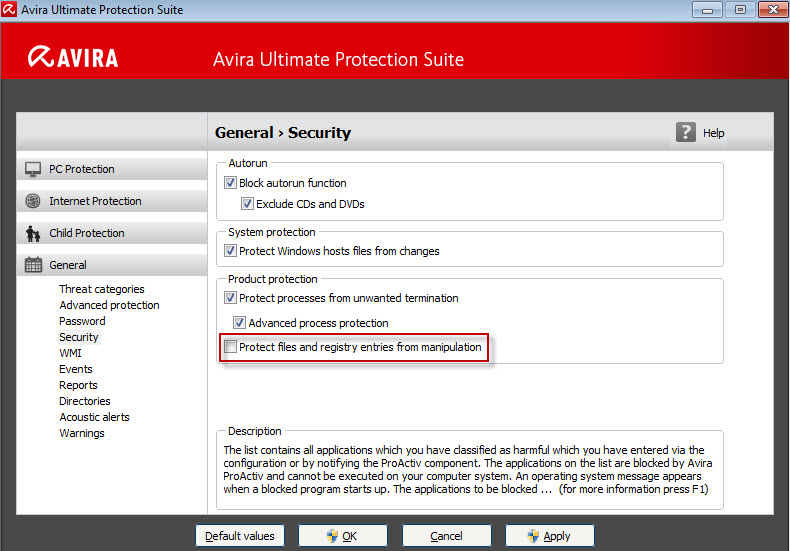790x551 pixels.
Task: Click the Description group label
Action: 254,431
